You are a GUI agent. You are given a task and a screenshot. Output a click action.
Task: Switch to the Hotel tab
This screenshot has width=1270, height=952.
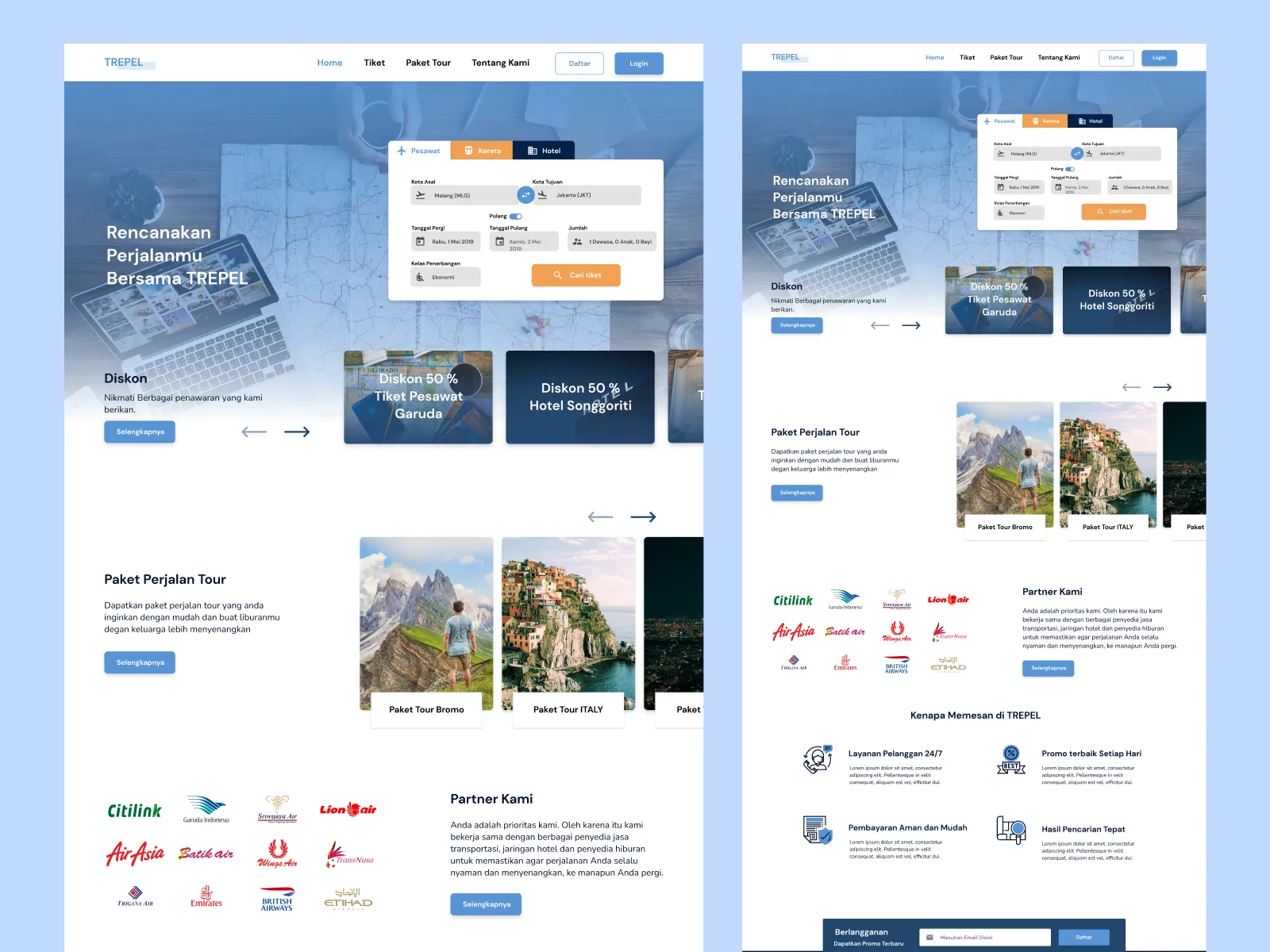click(545, 150)
